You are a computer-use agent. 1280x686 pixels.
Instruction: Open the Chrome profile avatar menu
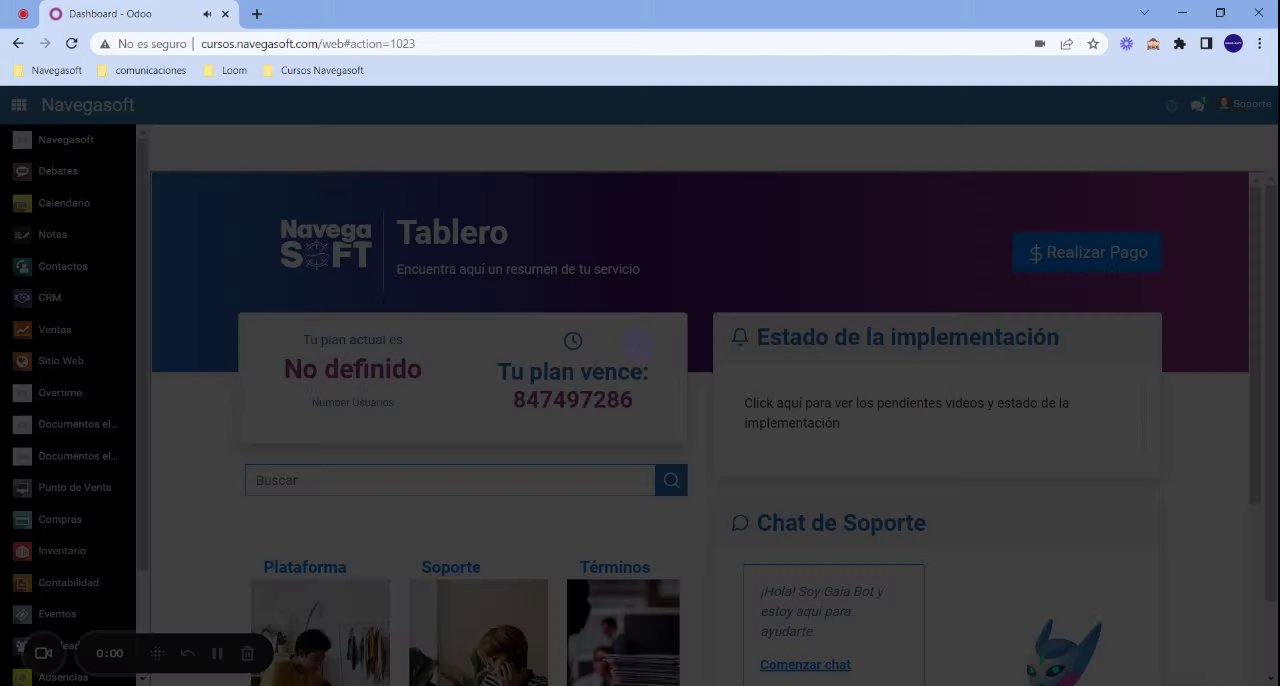point(1233,44)
